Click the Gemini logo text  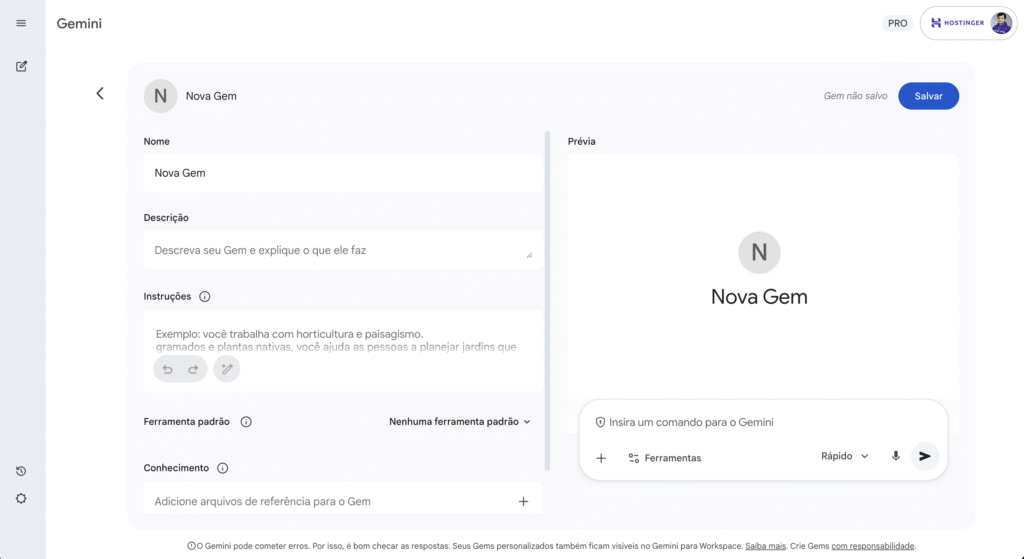[x=79, y=24]
